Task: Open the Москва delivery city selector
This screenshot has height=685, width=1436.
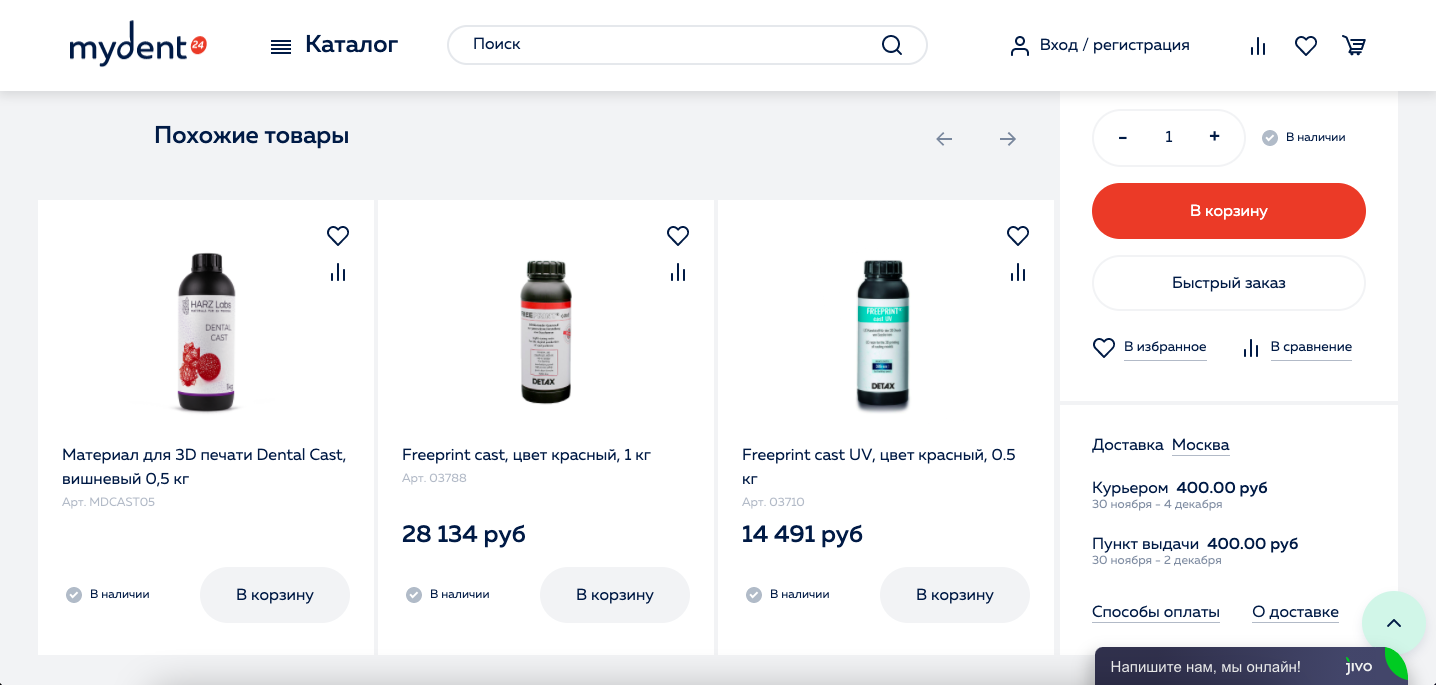Action: pos(1200,444)
